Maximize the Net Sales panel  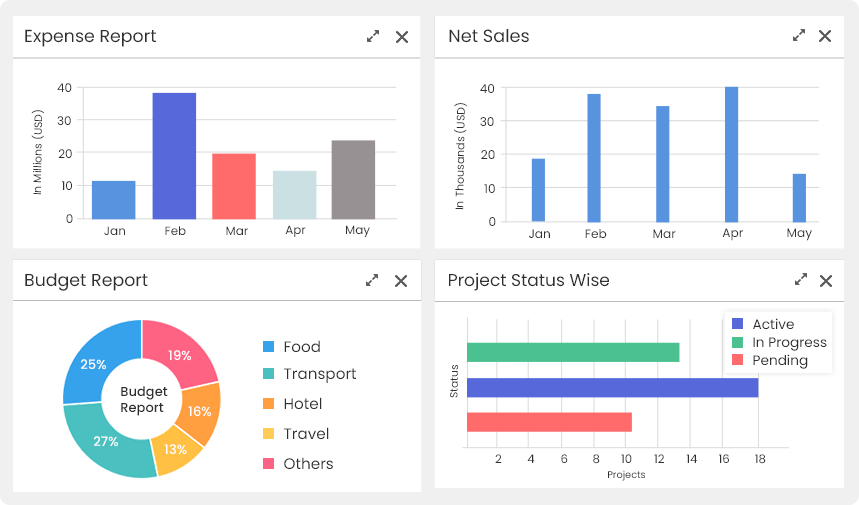click(x=799, y=35)
